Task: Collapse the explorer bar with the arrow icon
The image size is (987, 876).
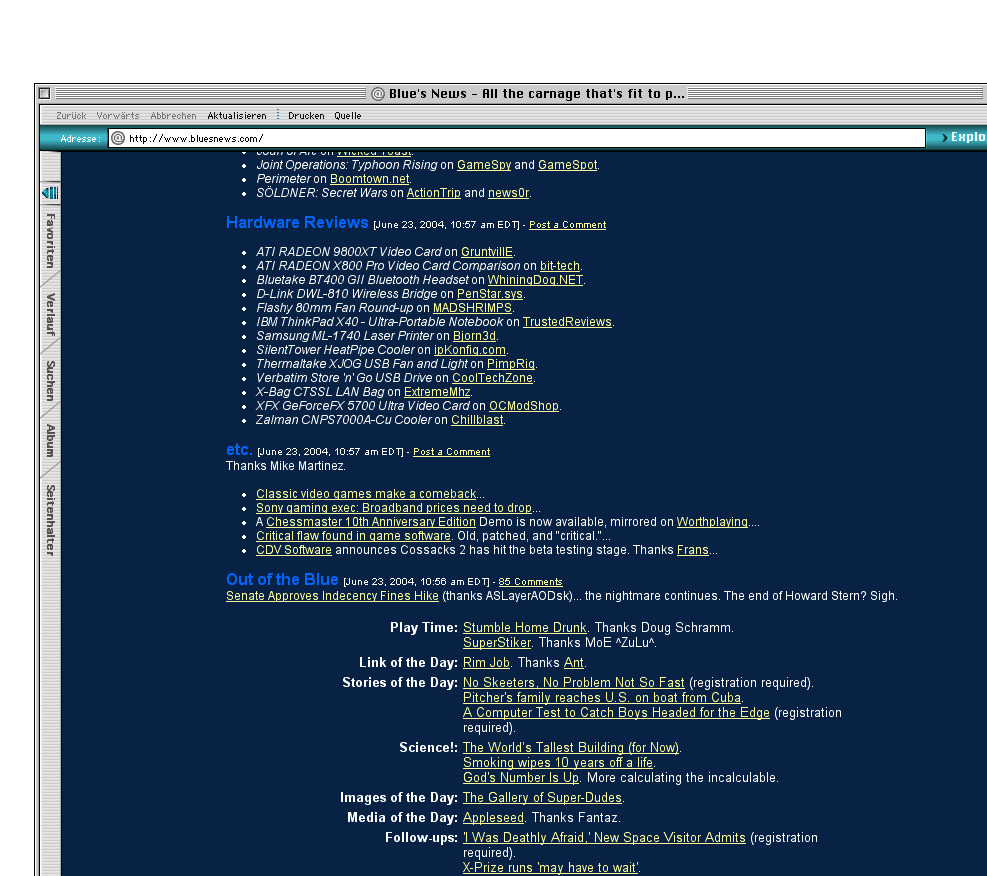Action: (x=50, y=193)
